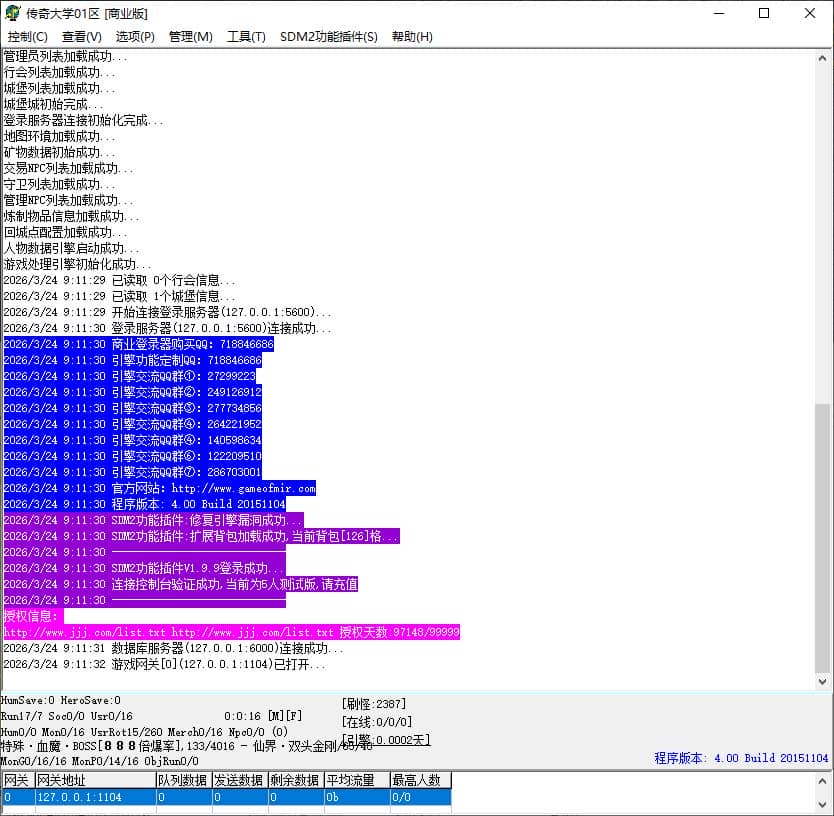Open the SDM2功能插件(S) menu
This screenshot has width=834, height=816.
(x=329, y=37)
